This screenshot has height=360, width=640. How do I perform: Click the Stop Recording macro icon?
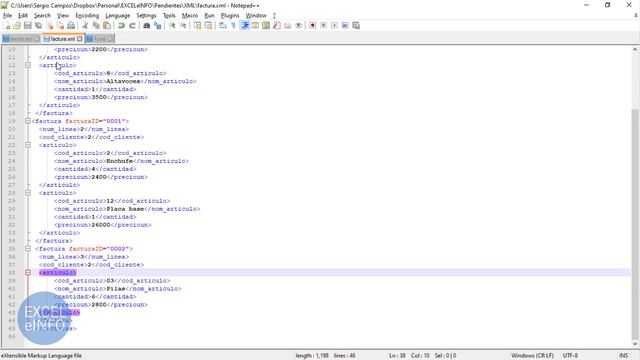[323, 25]
